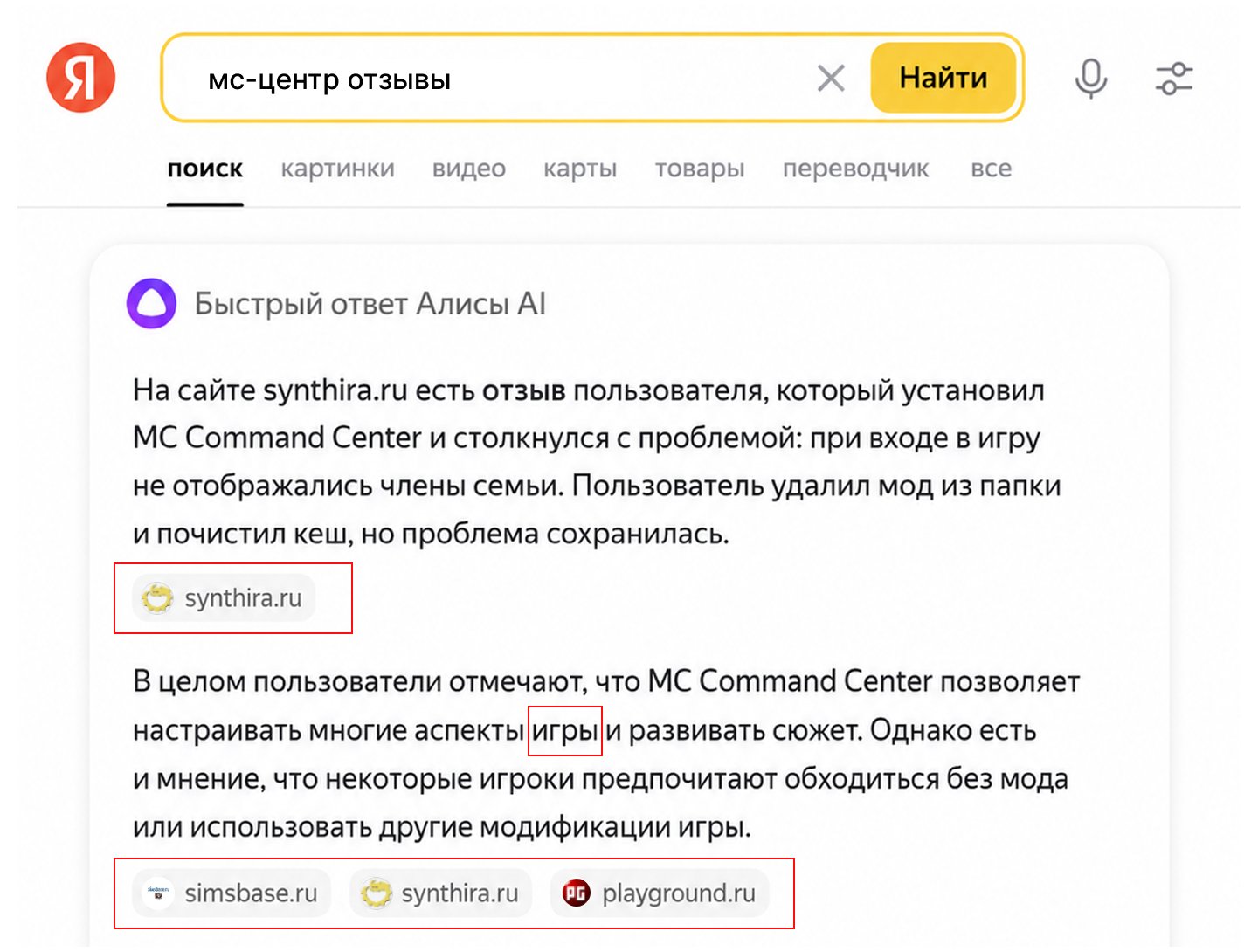Open the товары tab
Viewport: 1258px width, 952px height.
coord(700,169)
